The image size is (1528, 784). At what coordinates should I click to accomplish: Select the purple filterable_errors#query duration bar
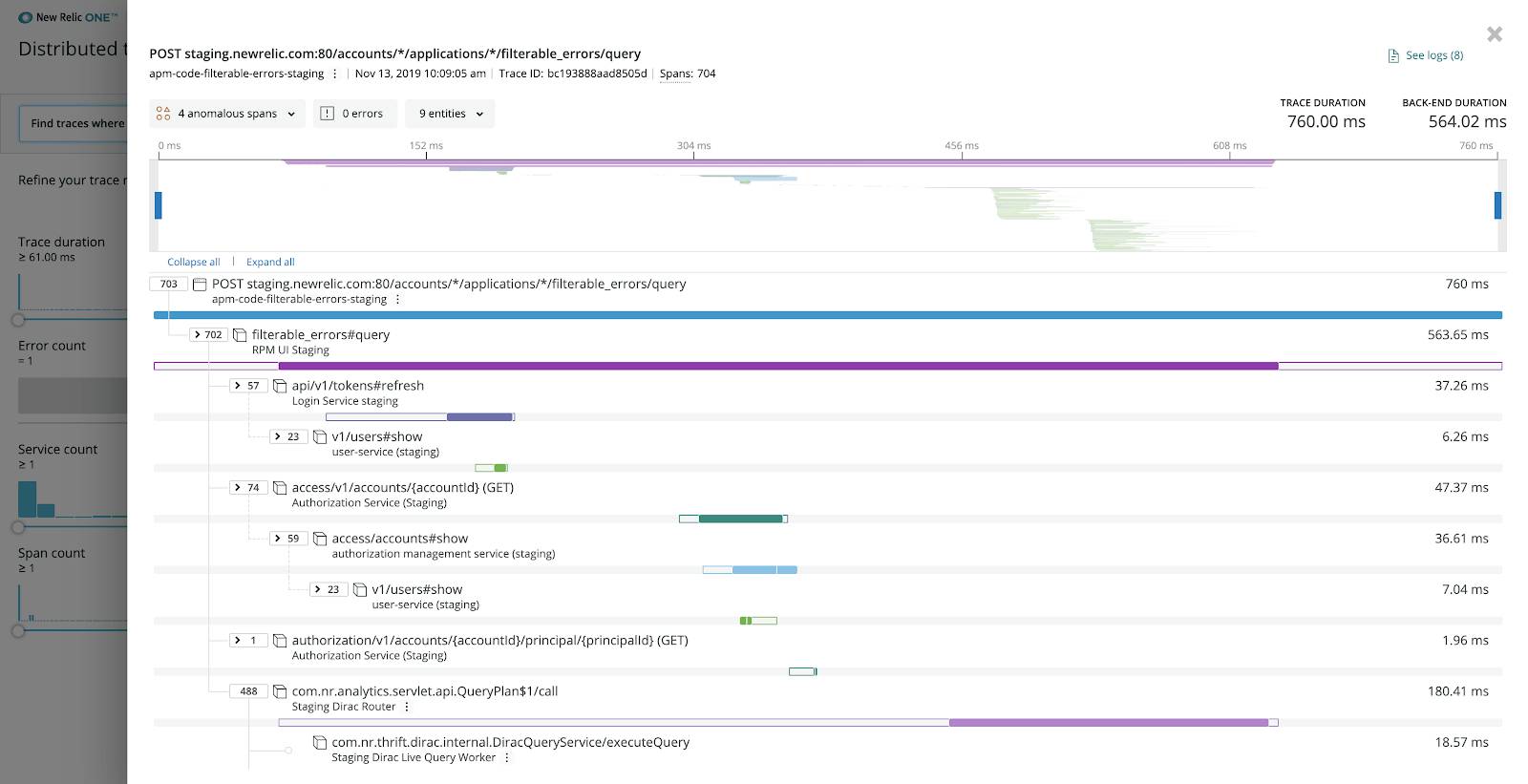coord(778,366)
